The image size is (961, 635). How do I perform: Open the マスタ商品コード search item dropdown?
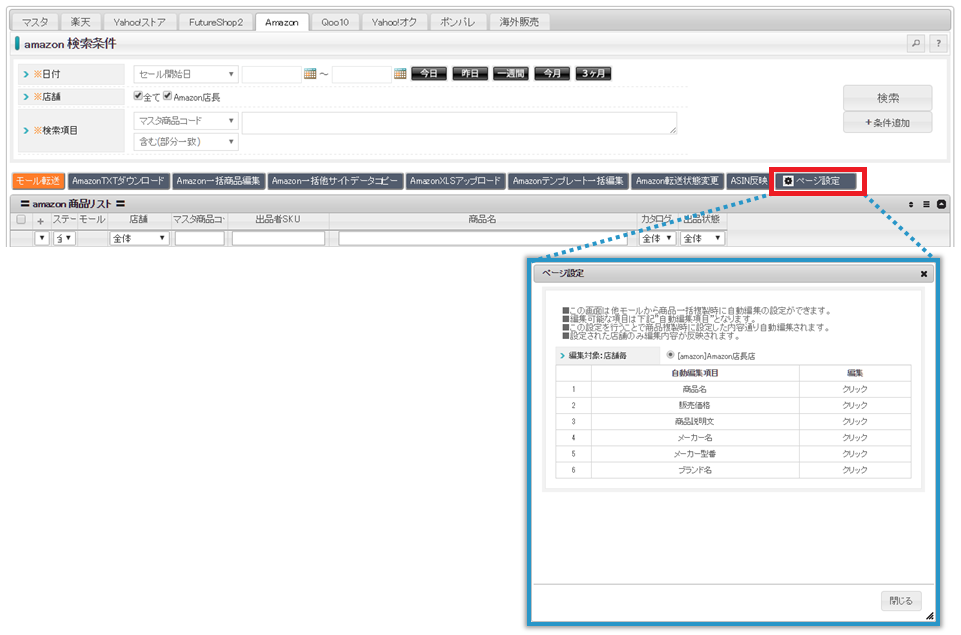186,121
